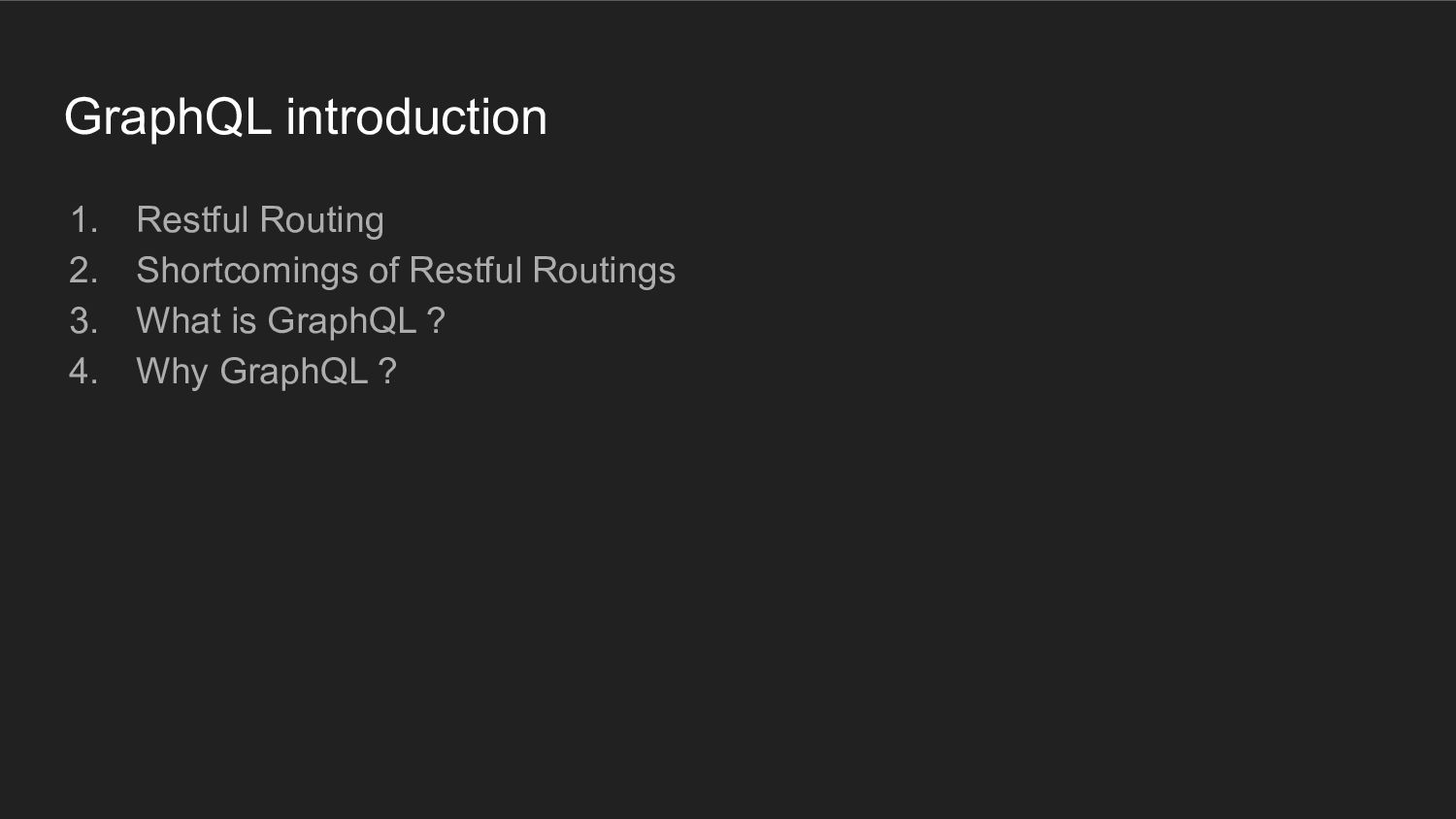Click the question mark after 'What is GraphQL'
The width and height of the screenshot is (1456, 819).
(x=436, y=321)
